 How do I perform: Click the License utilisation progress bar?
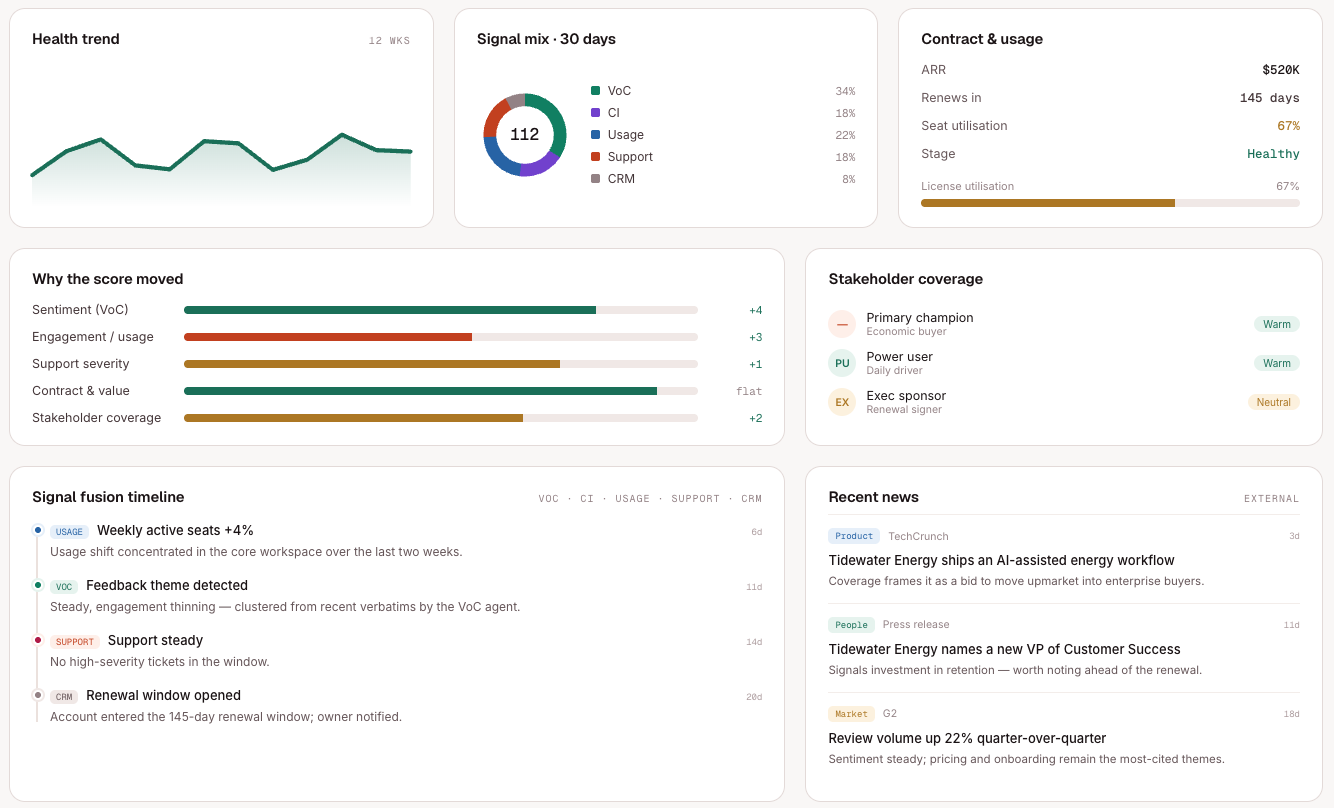(1110, 203)
